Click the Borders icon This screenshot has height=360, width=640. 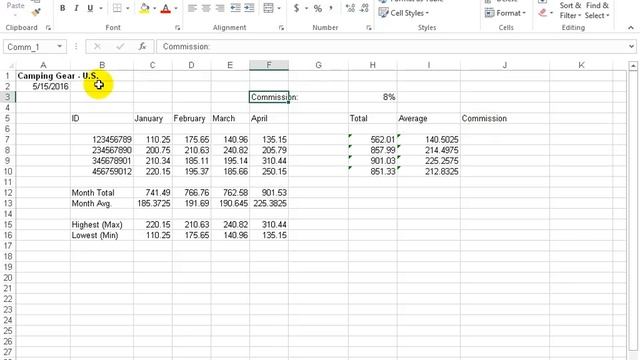117,8
